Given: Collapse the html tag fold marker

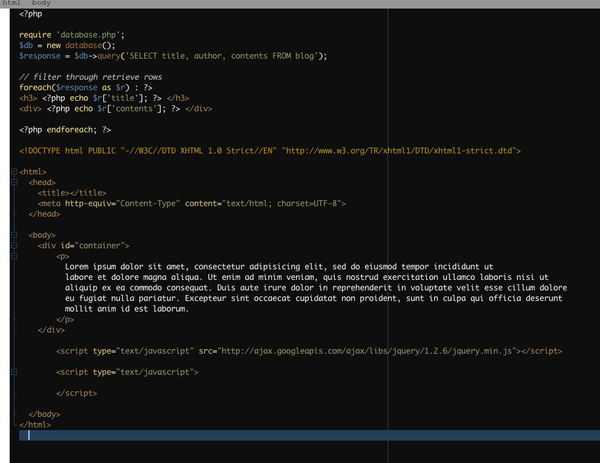Looking at the screenshot, I should (14, 171).
